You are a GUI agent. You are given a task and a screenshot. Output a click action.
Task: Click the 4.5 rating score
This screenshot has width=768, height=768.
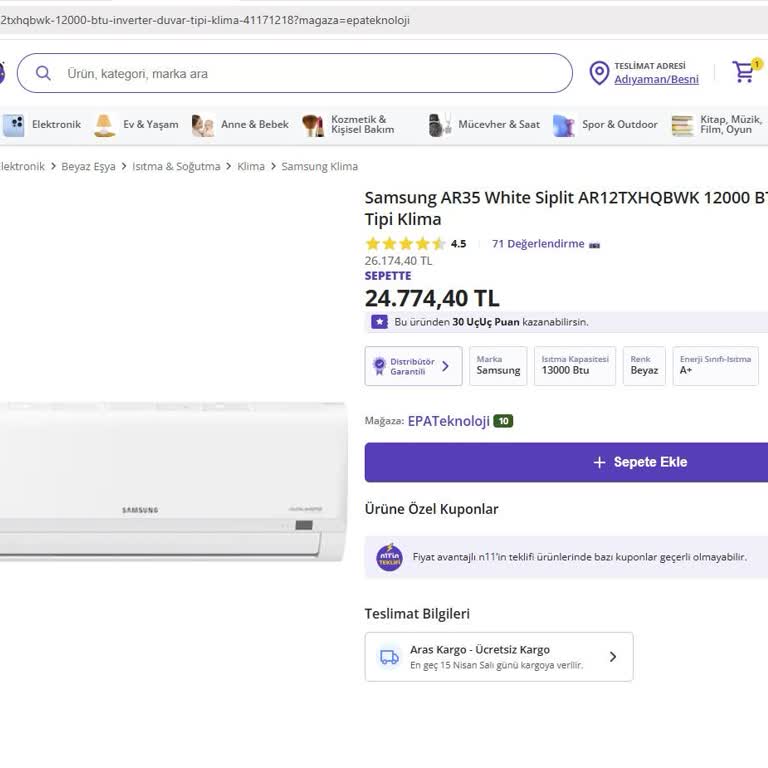(458, 243)
